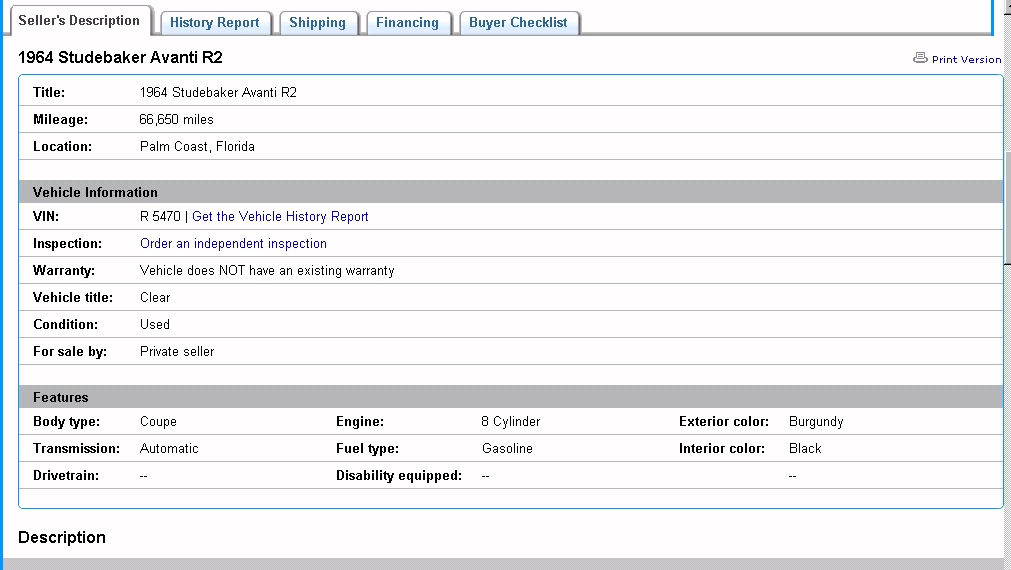Select the page heading 1964 Studebaker Avanti R2
The image size is (1011, 570).
(120, 57)
